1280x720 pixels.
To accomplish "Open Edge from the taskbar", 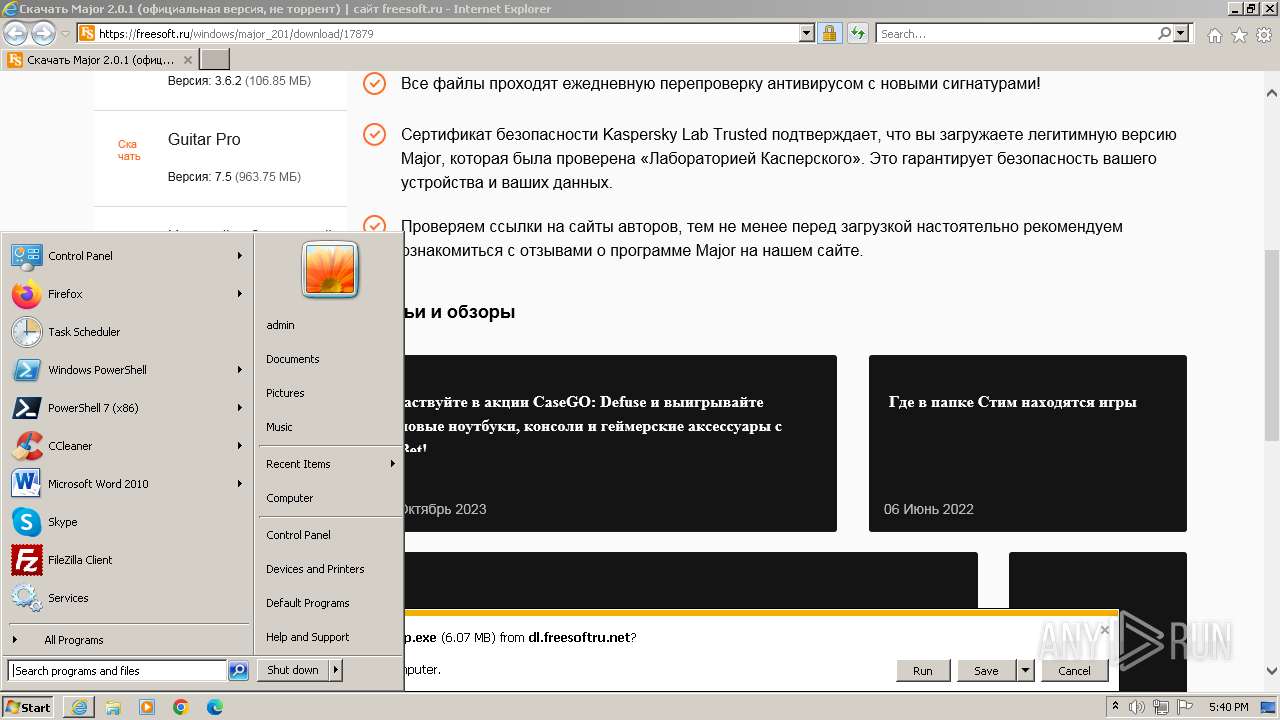I will pos(215,707).
